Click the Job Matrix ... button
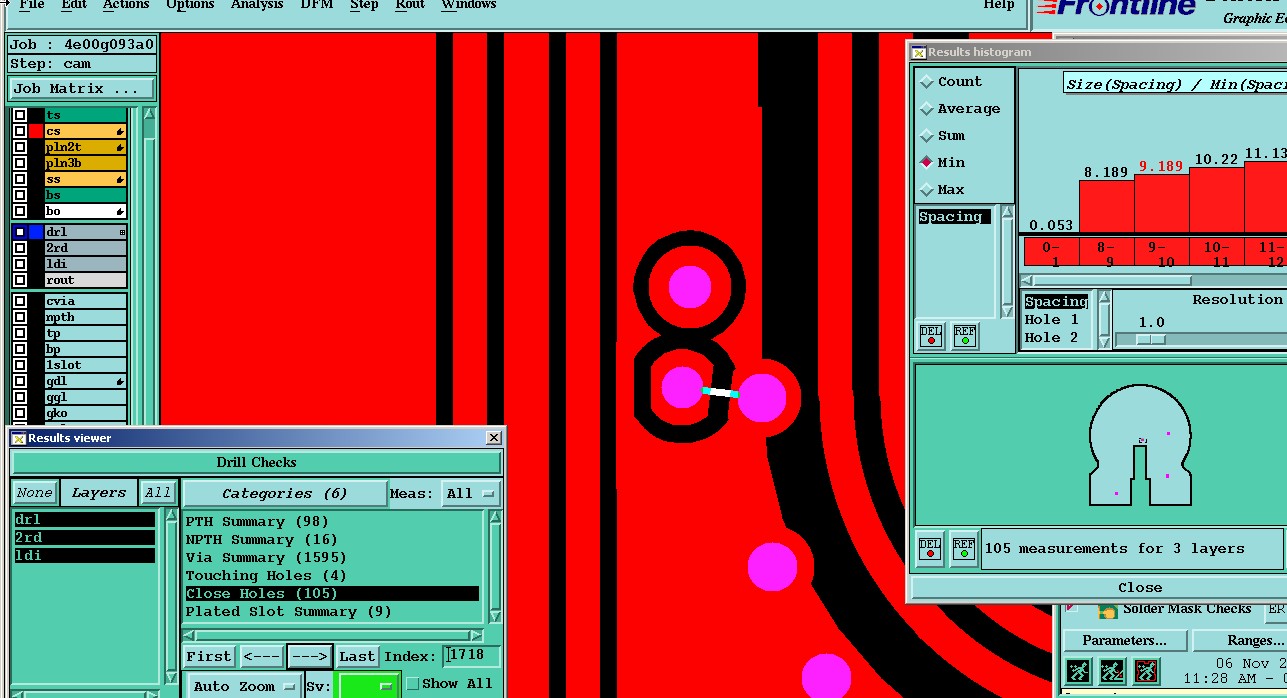This screenshot has height=698, width=1287. coord(81,88)
